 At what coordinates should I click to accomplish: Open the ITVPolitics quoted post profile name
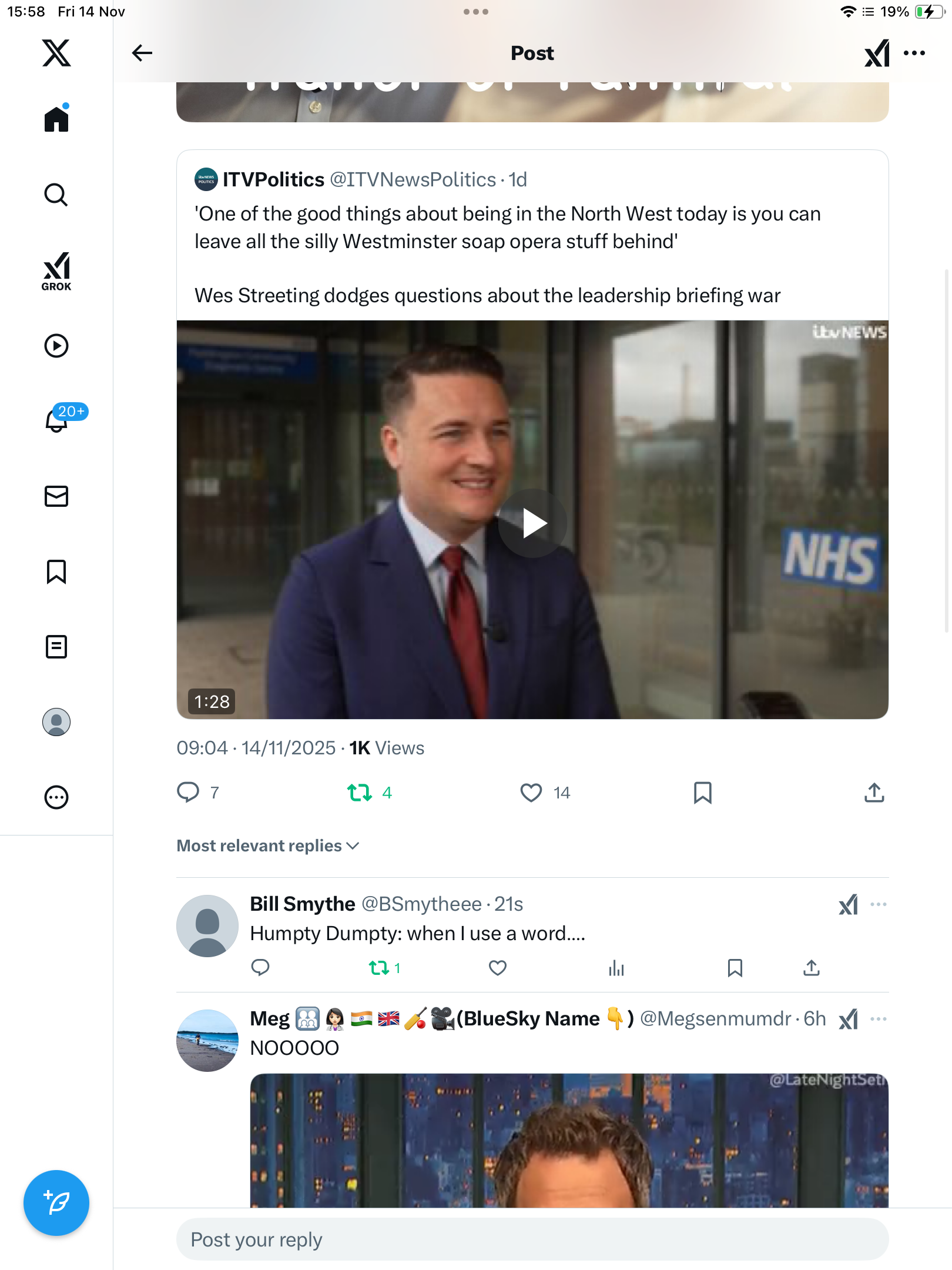(273, 179)
